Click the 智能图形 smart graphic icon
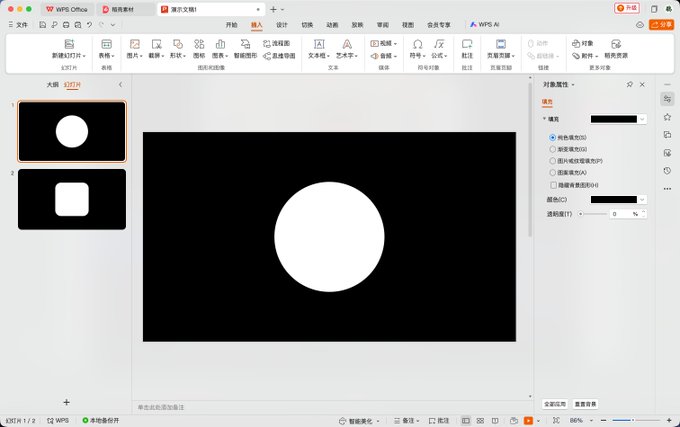 click(x=245, y=44)
